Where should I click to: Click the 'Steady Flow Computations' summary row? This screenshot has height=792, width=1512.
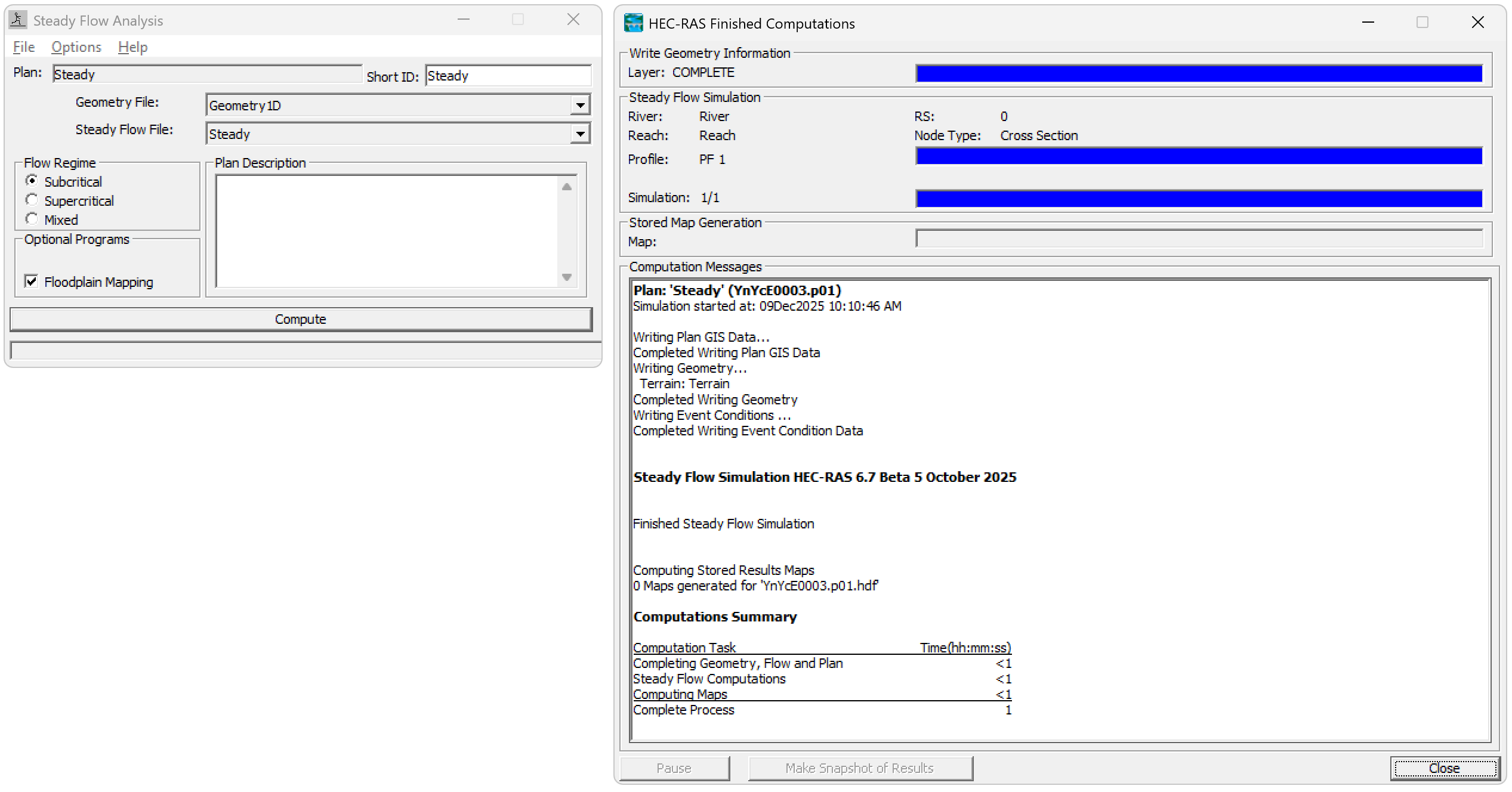[x=822, y=679]
